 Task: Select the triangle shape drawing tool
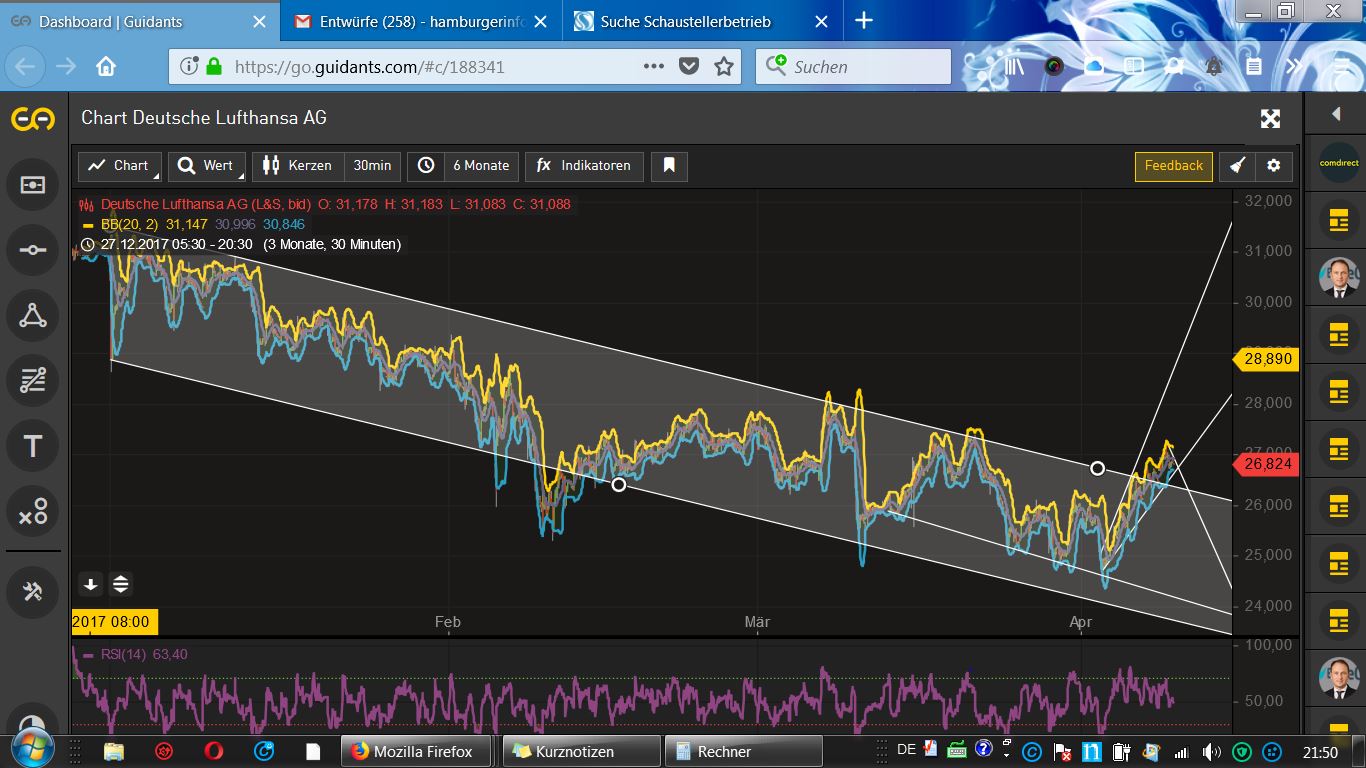33,316
